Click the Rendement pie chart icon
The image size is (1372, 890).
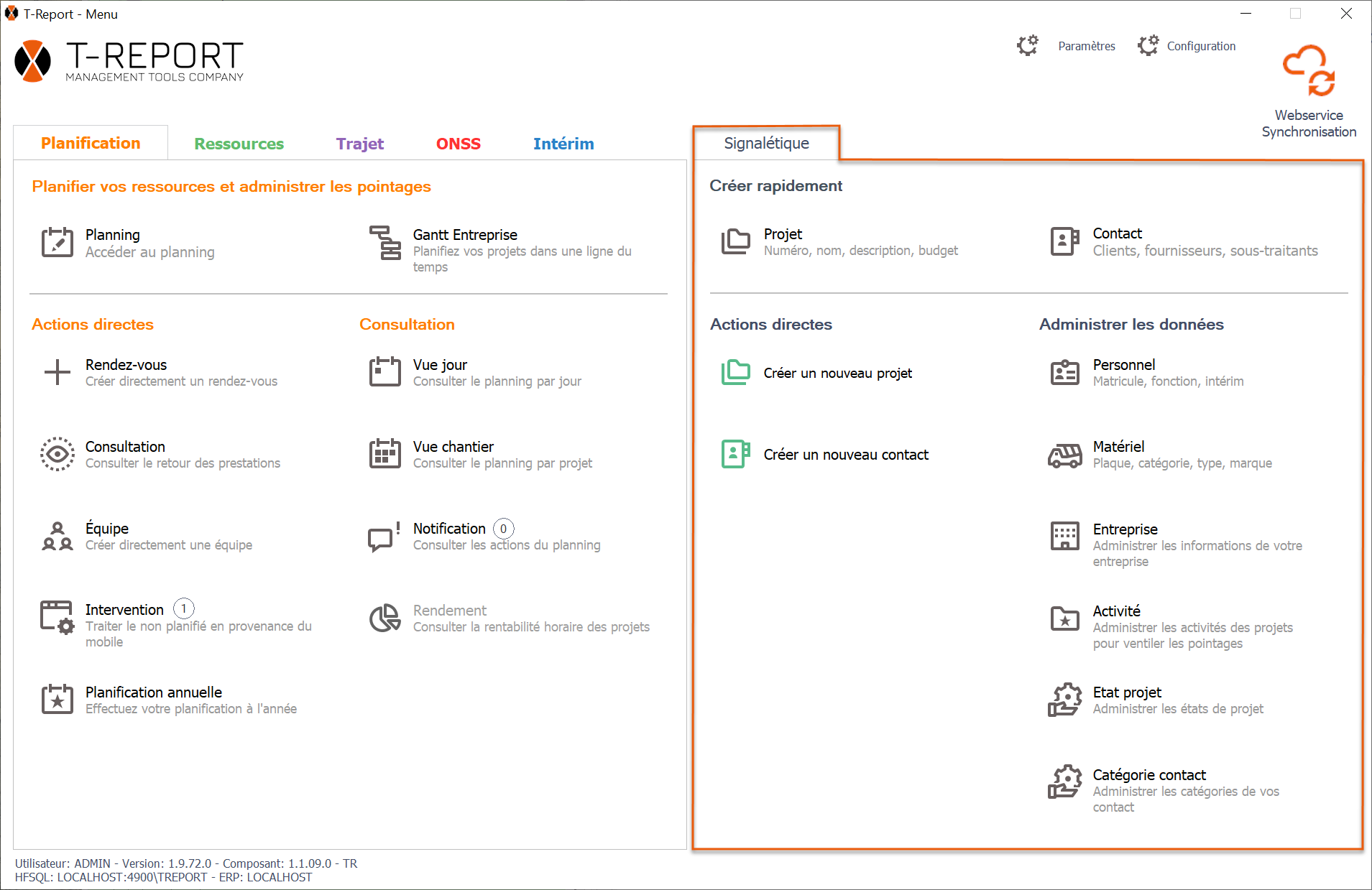[385, 618]
